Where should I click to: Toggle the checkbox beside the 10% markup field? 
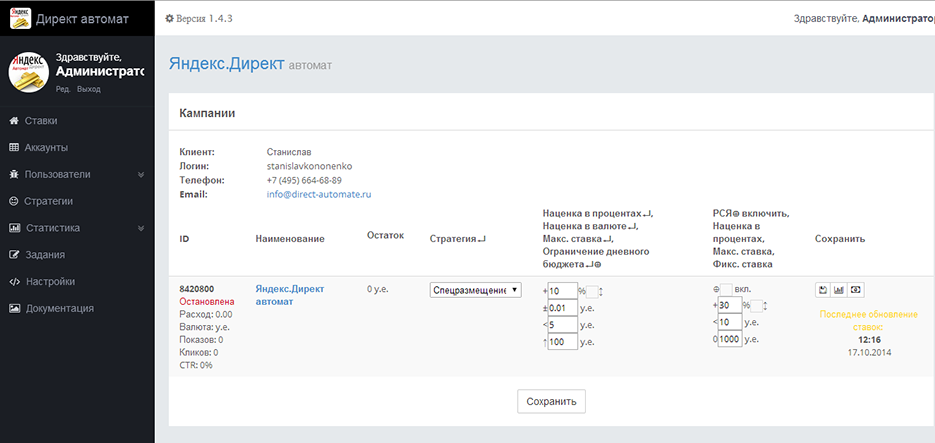[x=594, y=291]
